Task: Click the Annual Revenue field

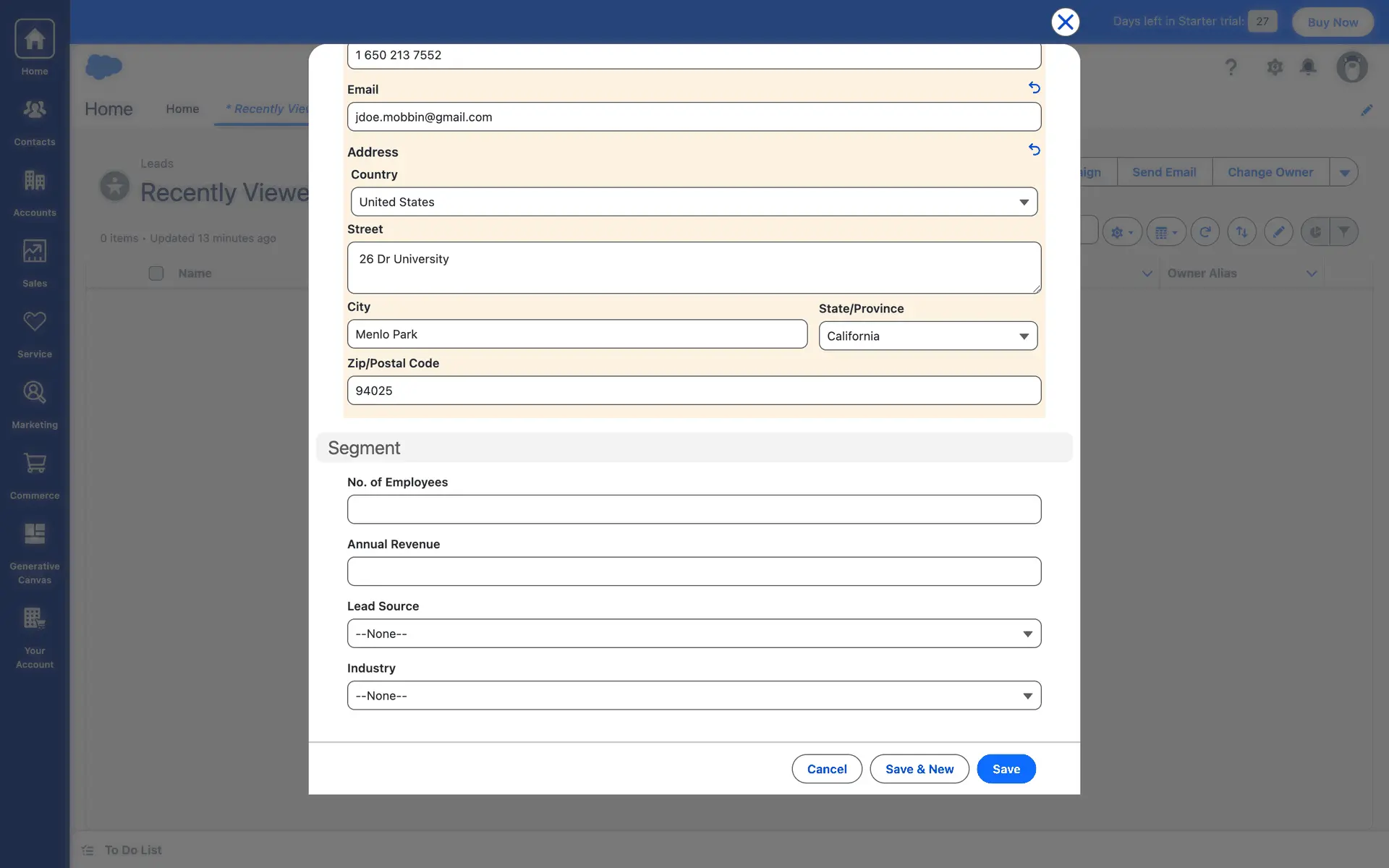Action: pos(694,571)
